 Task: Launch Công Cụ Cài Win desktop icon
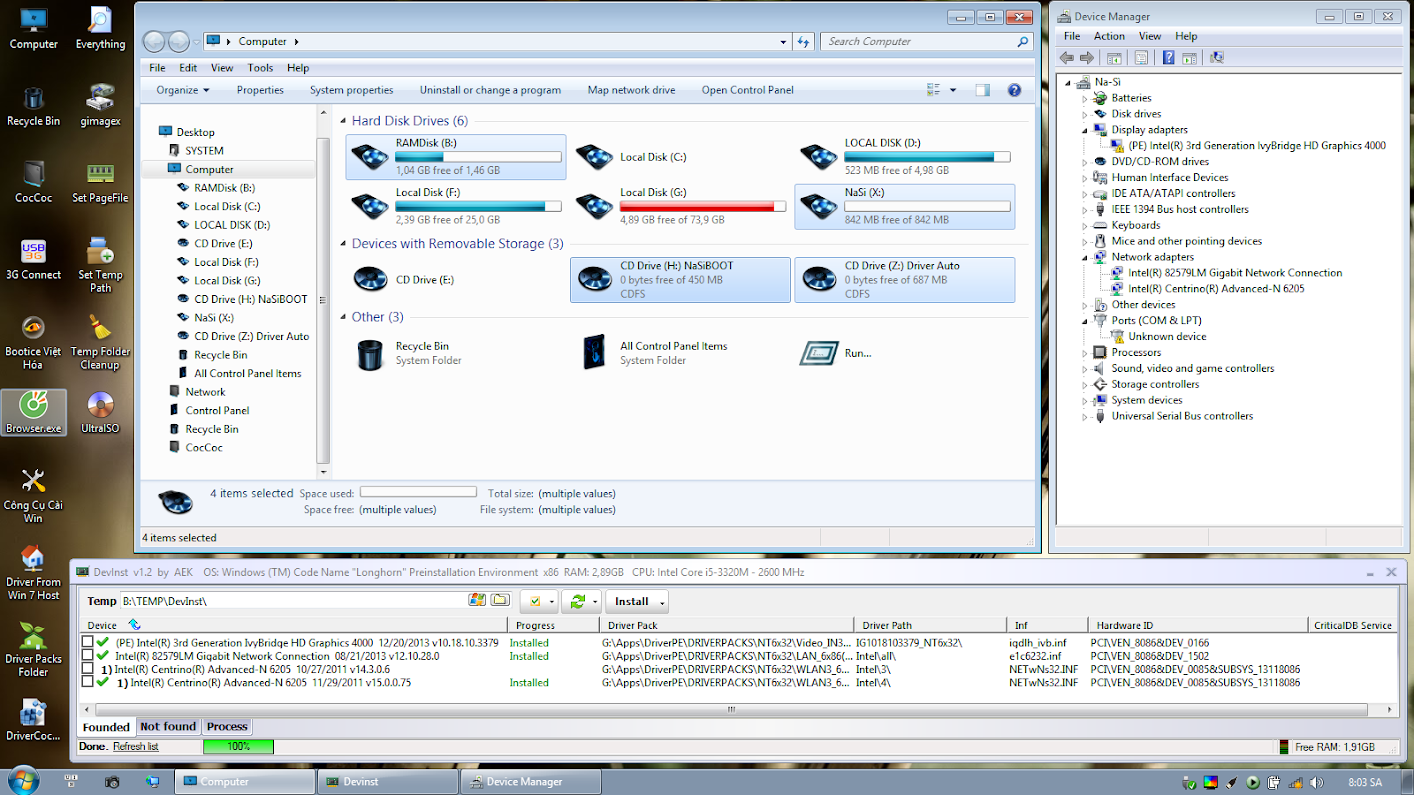(33, 496)
